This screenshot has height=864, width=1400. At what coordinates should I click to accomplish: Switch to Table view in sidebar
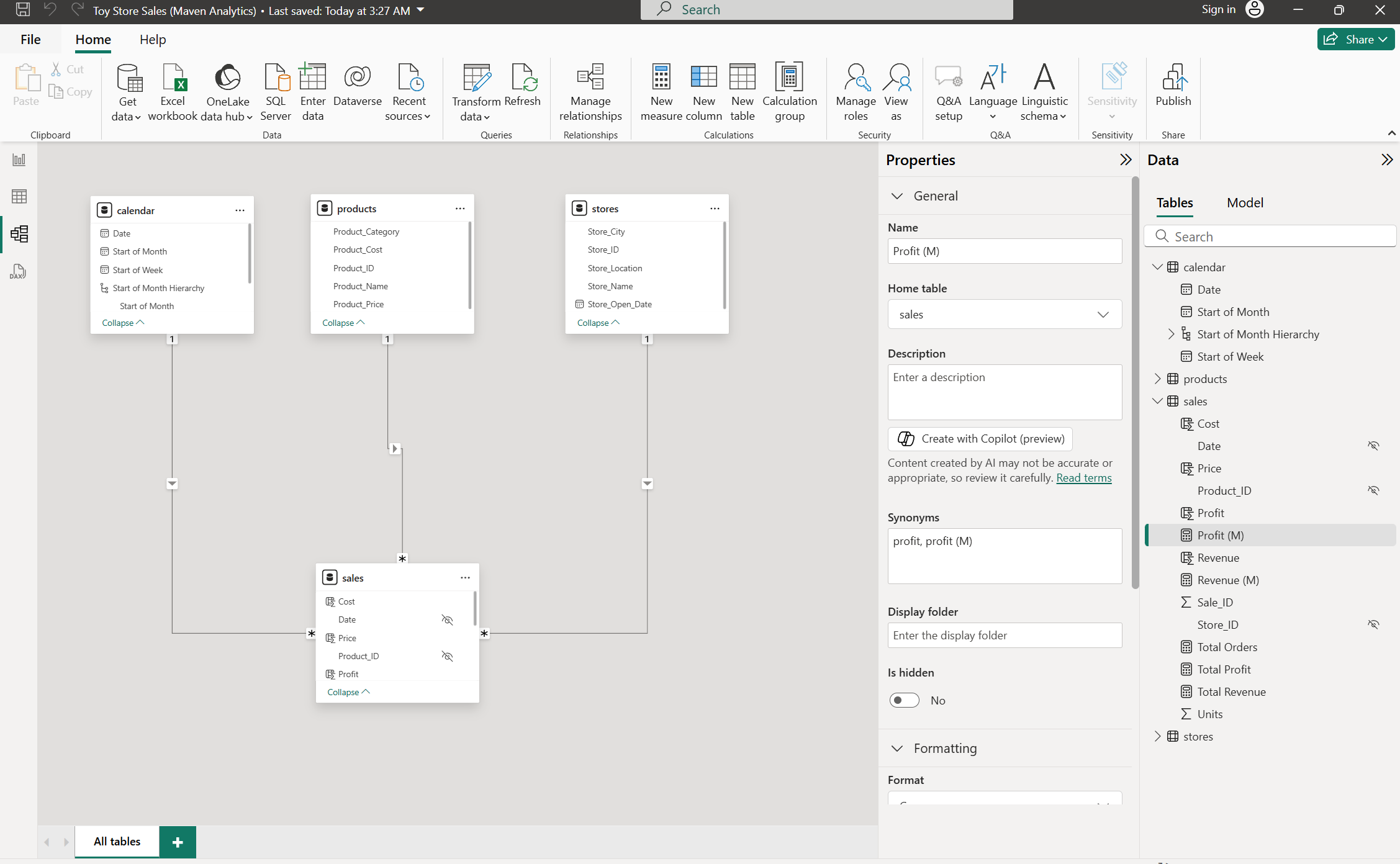click(x=19, y=196)
